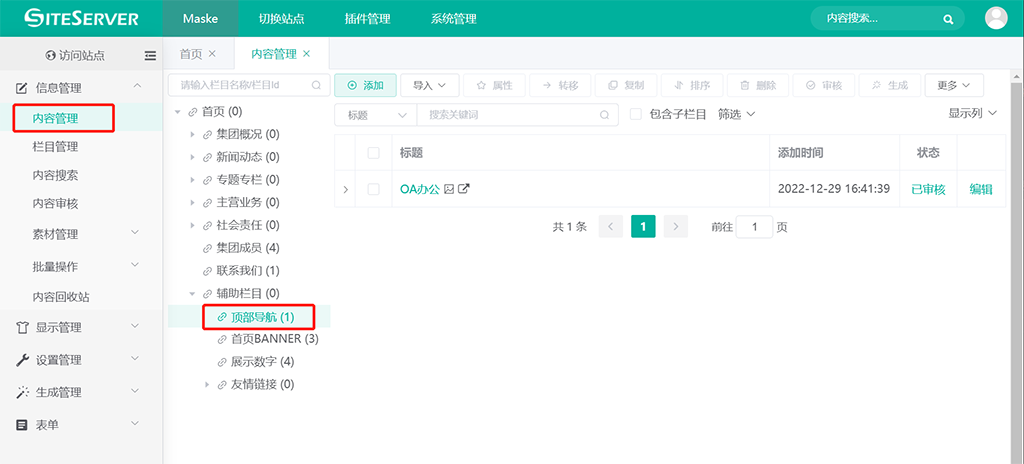Select the OA办公 row checkbox
This screenshot has height=464, width=1024.
click(x=373, y=189)
